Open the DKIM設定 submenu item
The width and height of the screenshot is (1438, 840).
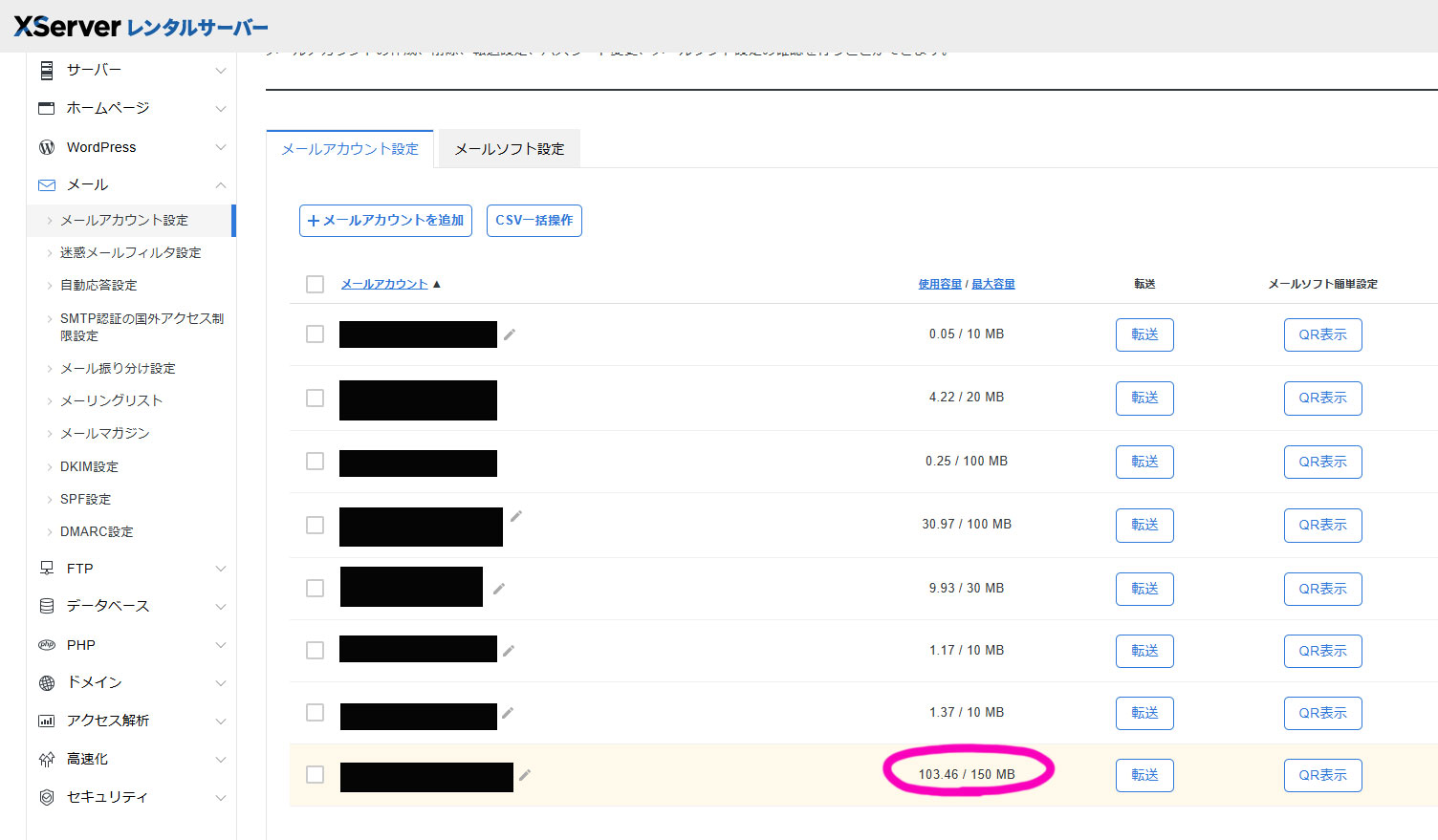pos(89,466)
